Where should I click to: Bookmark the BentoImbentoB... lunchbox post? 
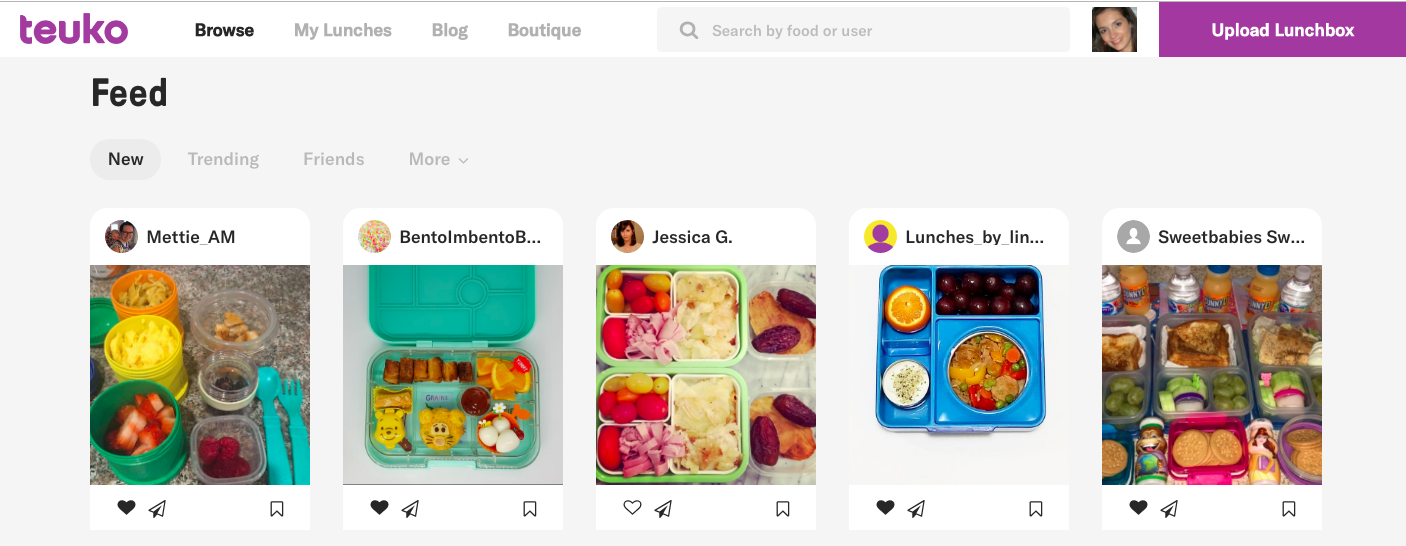tap(530, 509)
